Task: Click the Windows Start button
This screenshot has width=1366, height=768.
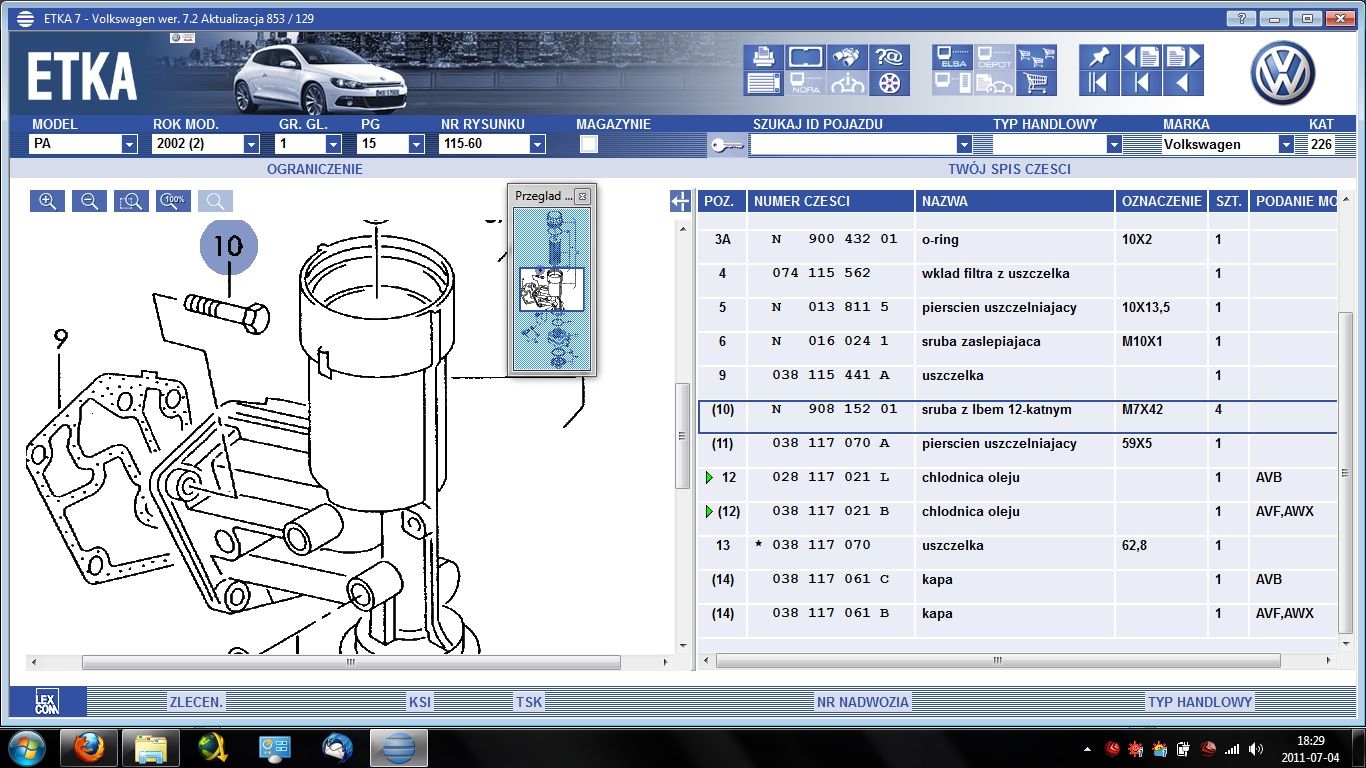Action: tap(27, 748)
